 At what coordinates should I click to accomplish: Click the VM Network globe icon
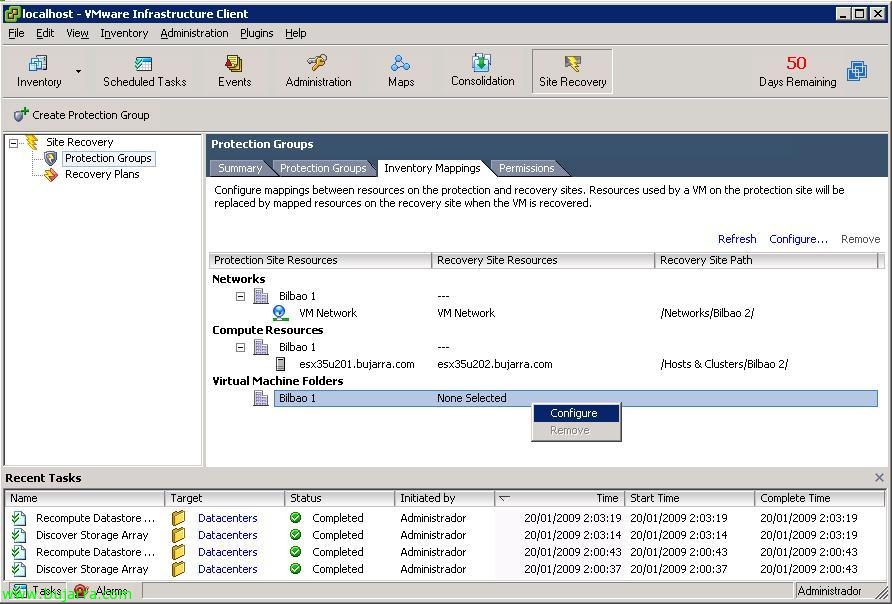click(279, 313)
